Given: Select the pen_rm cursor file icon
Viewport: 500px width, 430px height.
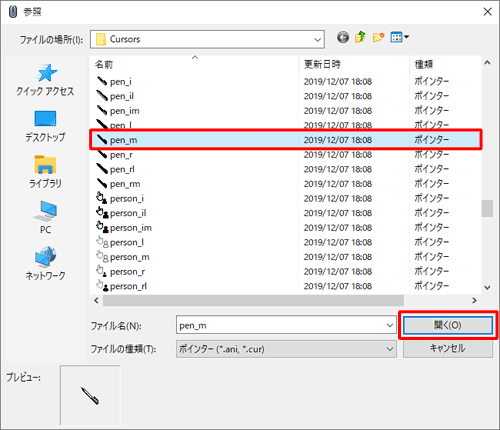Looking at the screenshot, I should click(102, 184).
